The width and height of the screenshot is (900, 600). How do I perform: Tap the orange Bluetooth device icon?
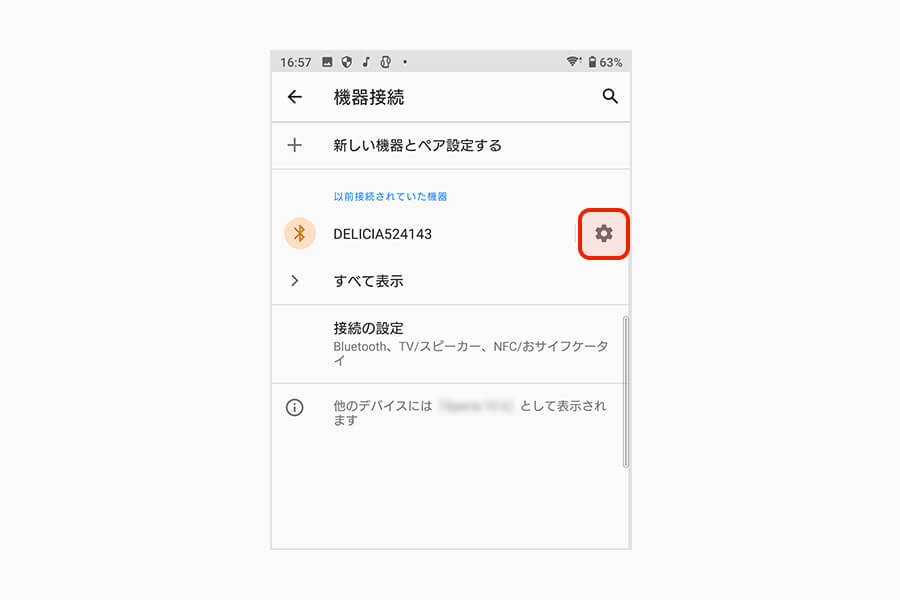300,234
